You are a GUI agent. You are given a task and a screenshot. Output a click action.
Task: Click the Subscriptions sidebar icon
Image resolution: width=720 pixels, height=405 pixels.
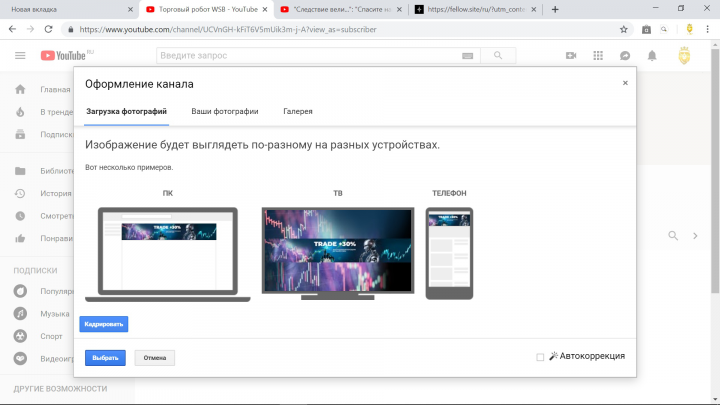click(x=20, y=135)
